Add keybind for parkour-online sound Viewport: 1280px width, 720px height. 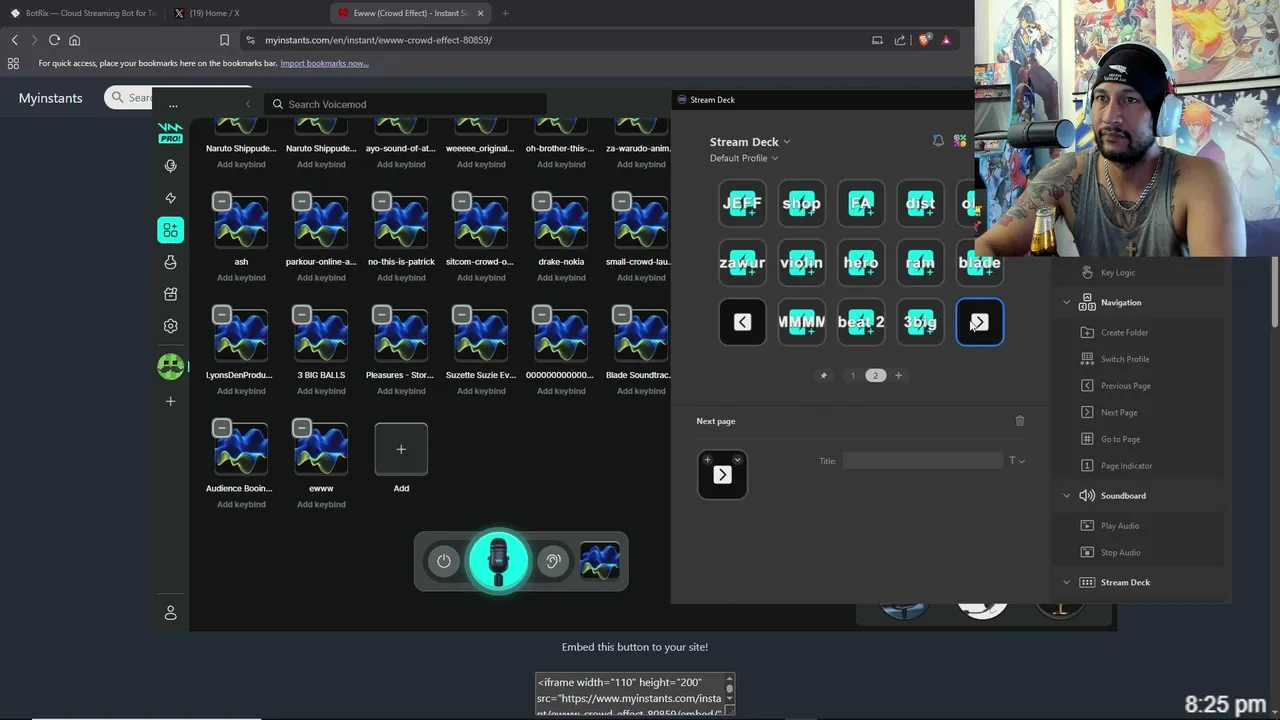pos(321,278)
